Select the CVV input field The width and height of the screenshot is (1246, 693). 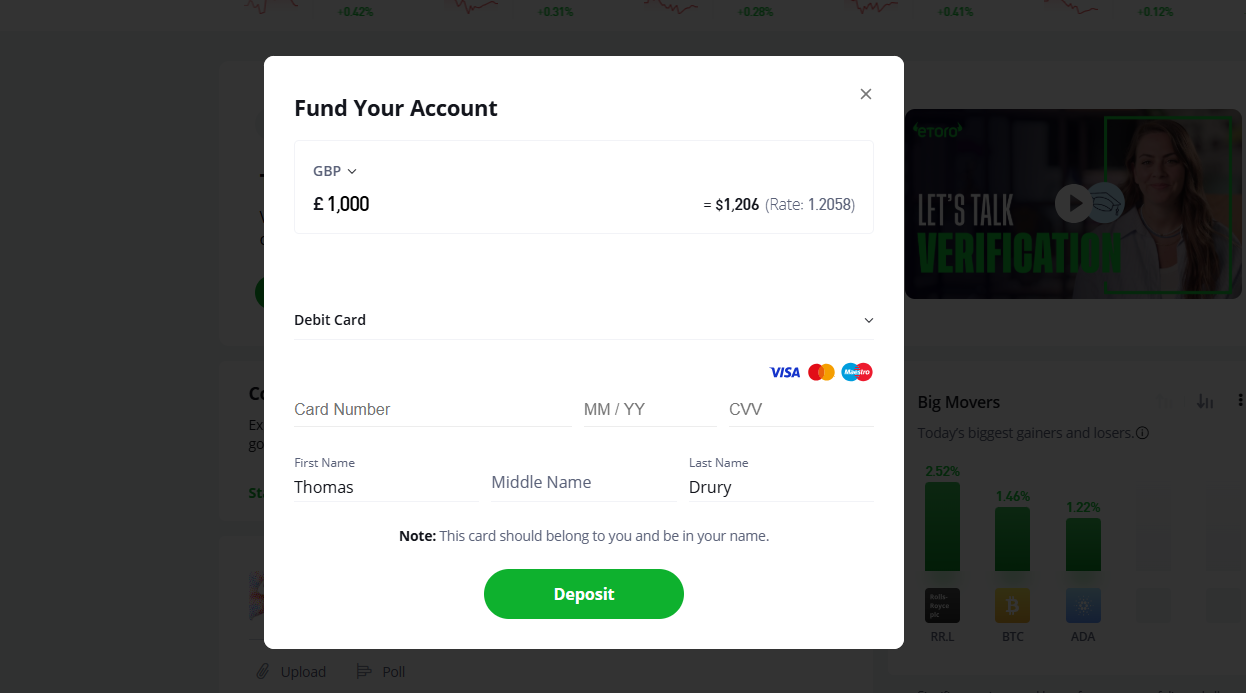801,409
